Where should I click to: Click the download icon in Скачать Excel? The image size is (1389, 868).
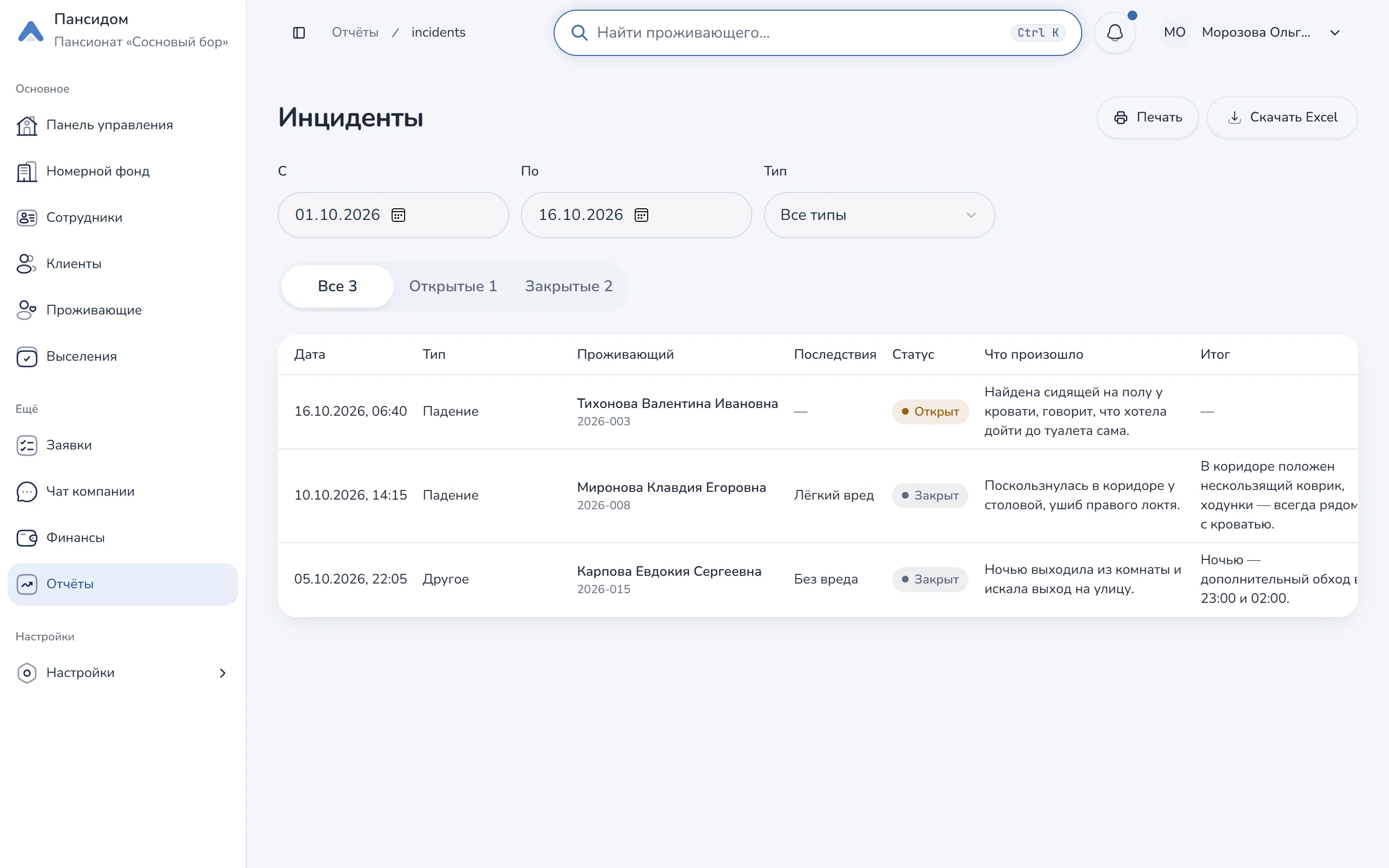[x=1234, y=118]
